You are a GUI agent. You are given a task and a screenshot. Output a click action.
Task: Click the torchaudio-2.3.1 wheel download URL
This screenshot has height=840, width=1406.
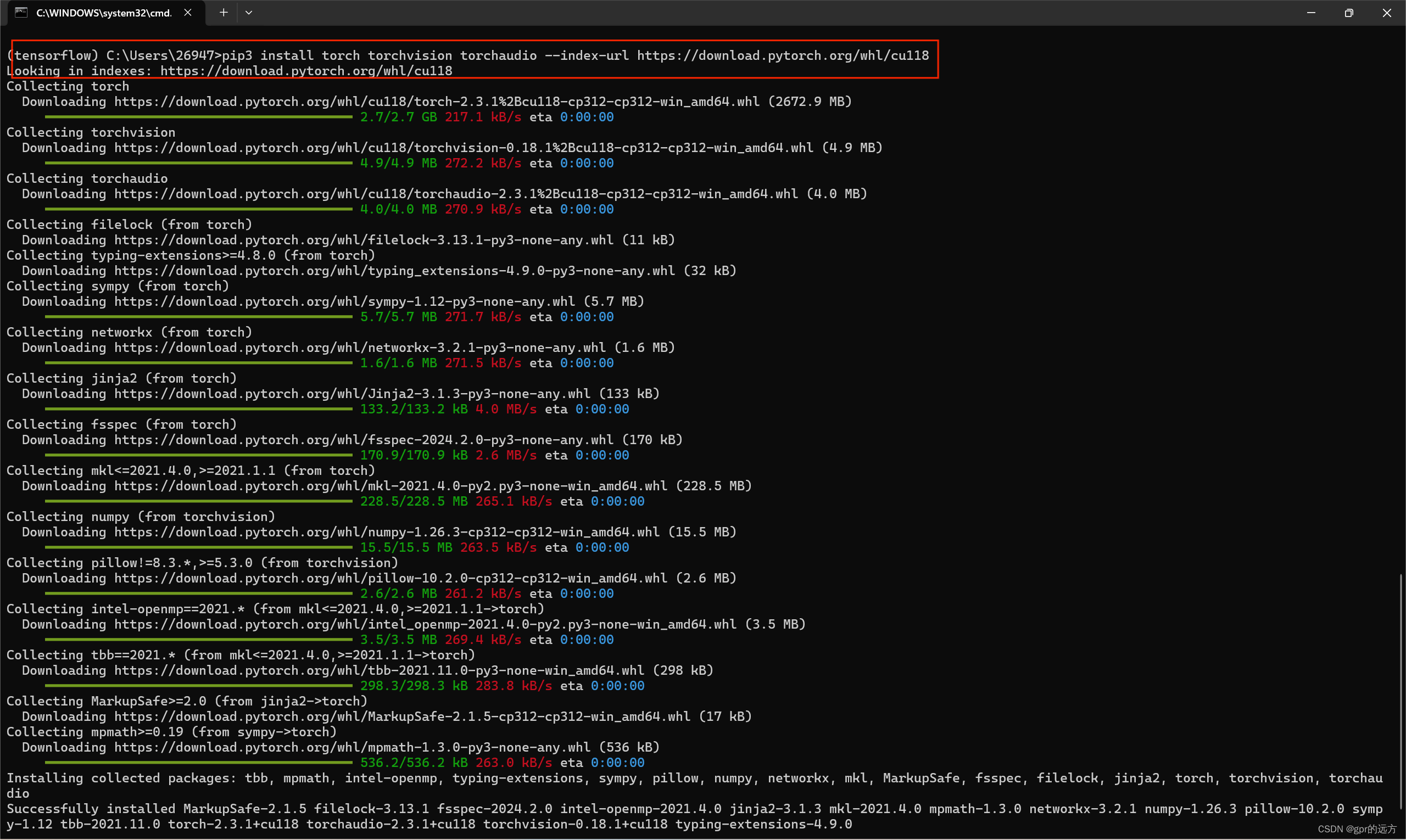click(456, 194)
